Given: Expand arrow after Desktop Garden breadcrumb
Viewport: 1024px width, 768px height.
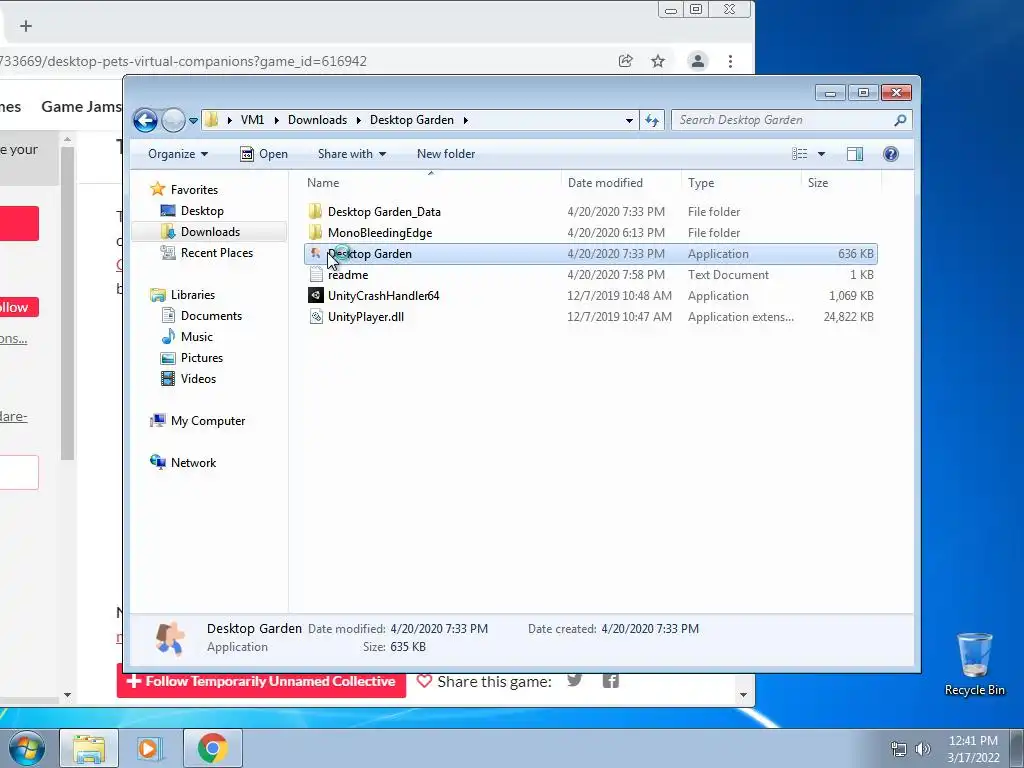Looking at the screenshot, I should pyautogui.click(x=466, y=120).
